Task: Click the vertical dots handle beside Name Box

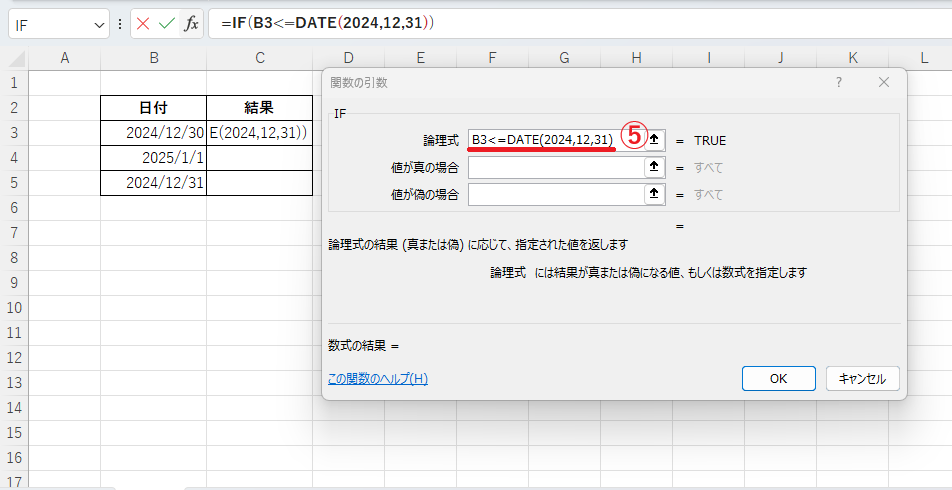Action: [120, 24]
